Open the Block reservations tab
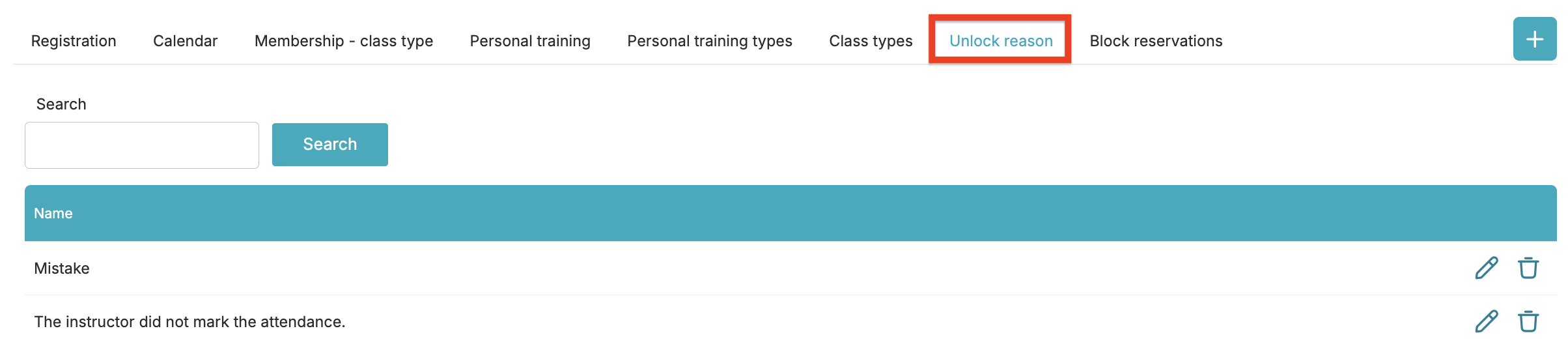 [1156, 41]
